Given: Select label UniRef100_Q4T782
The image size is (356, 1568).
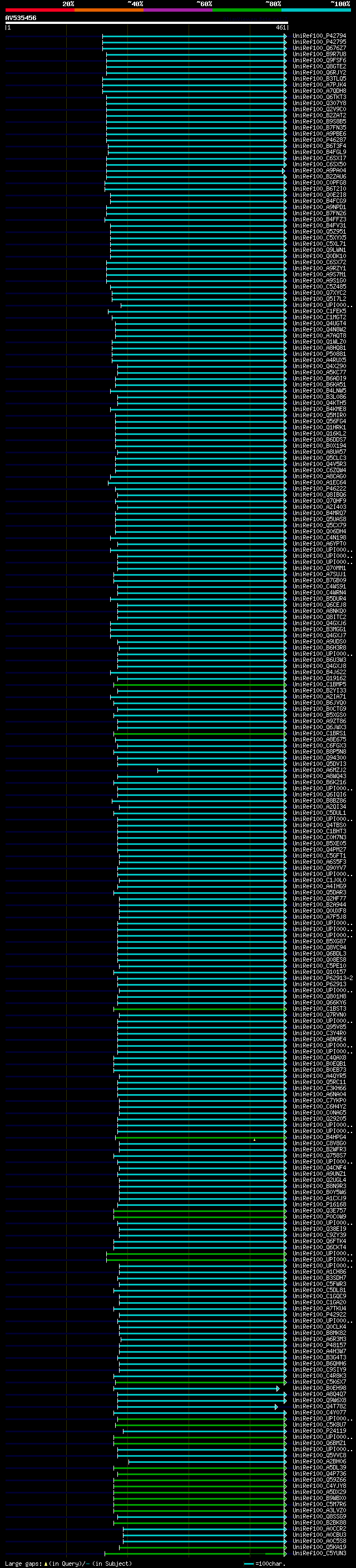Looking at the screenshot, I should 319,1406.
